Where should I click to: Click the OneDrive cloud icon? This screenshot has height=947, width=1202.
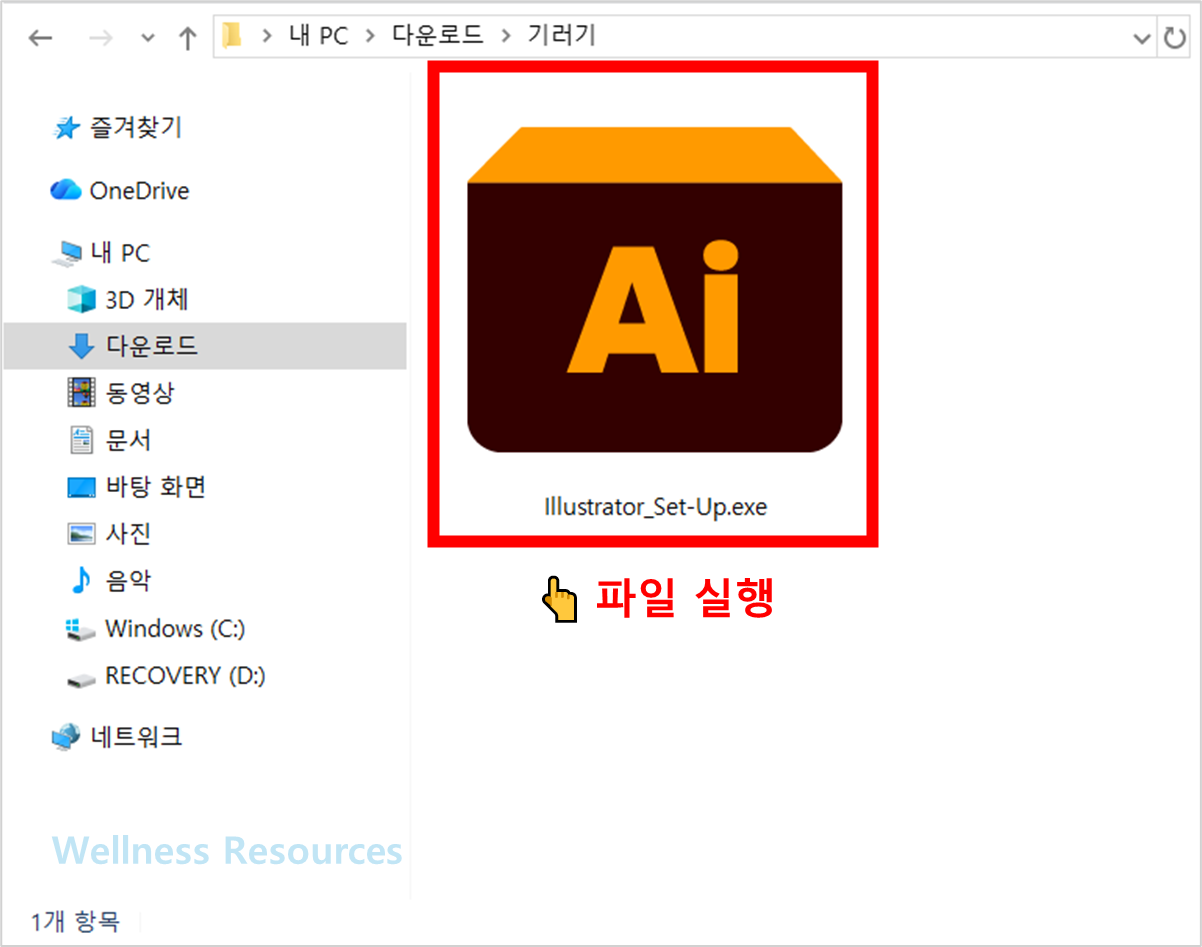66,189
